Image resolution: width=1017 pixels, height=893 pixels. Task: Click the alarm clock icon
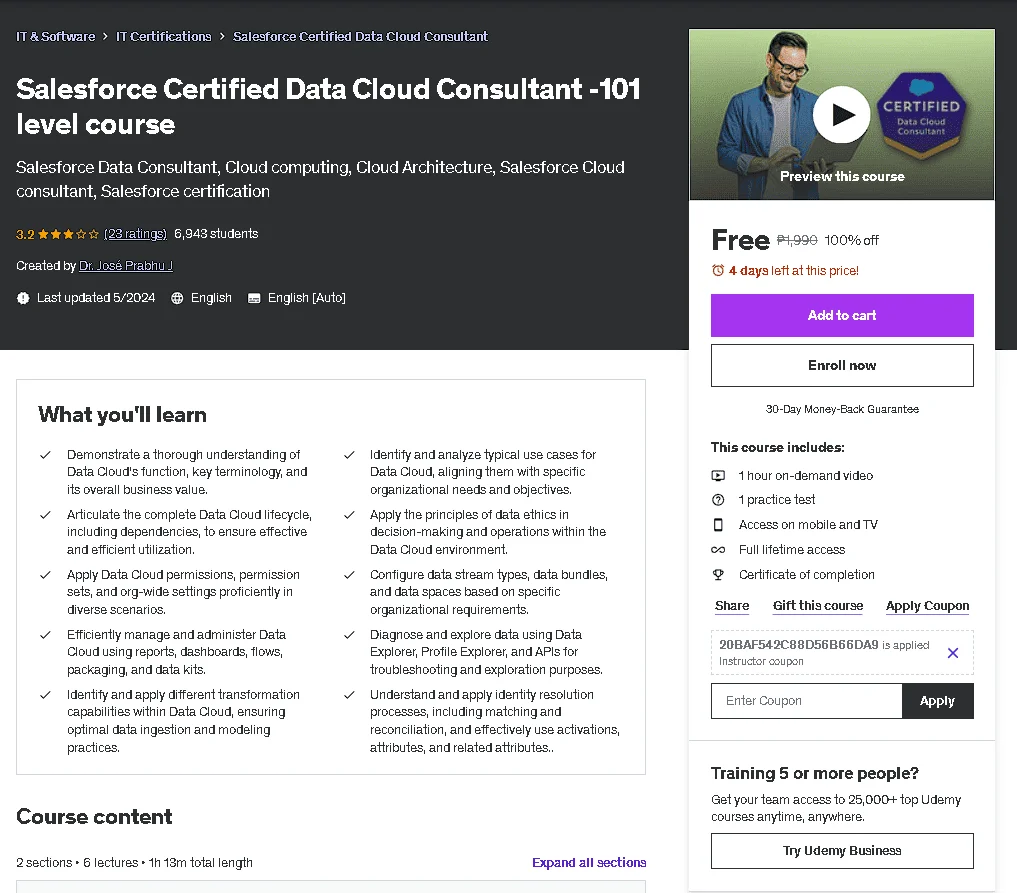click(718, 270)
